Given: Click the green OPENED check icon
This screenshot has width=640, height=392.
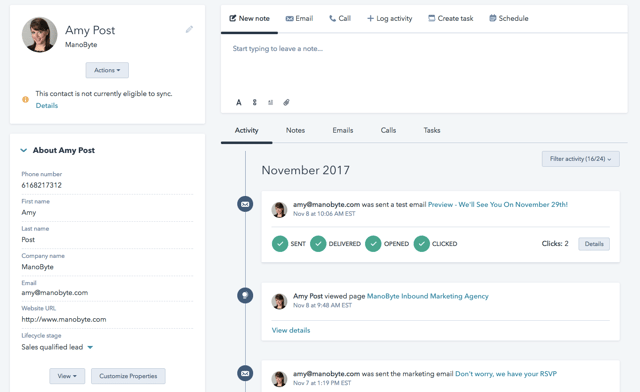Looking at the screenshot, I should [373, 244].
